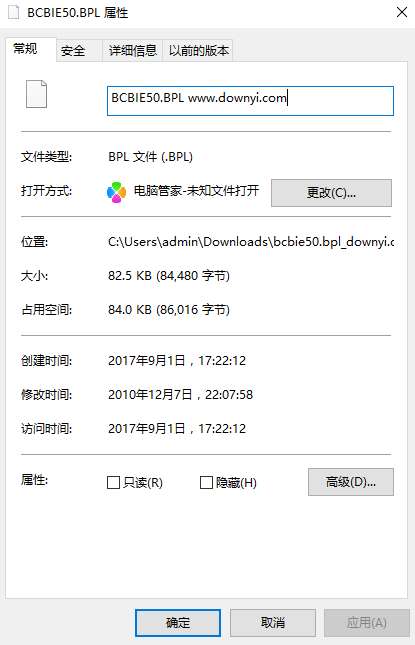Screen dimensions: 415x645
Task: Switch to the 安全 tab
Action: pos(73,51)
